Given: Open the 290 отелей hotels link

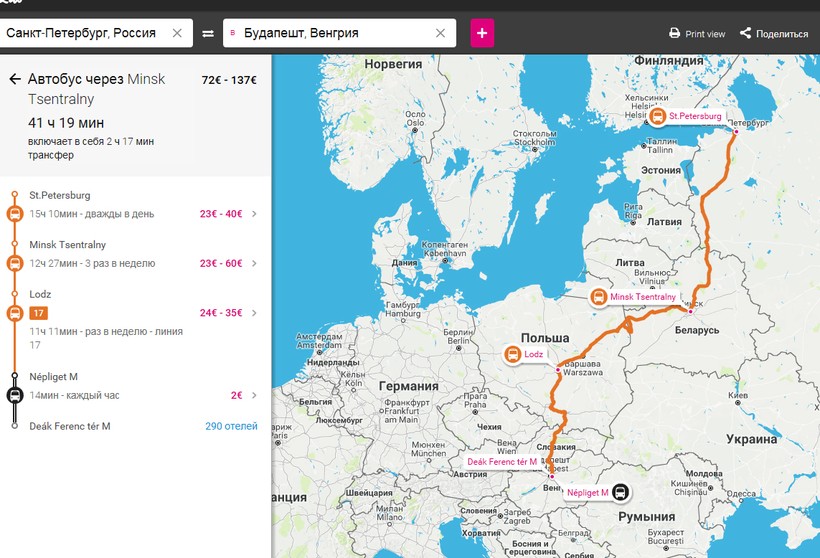Looking at the screenshot, I should [231, 426].
